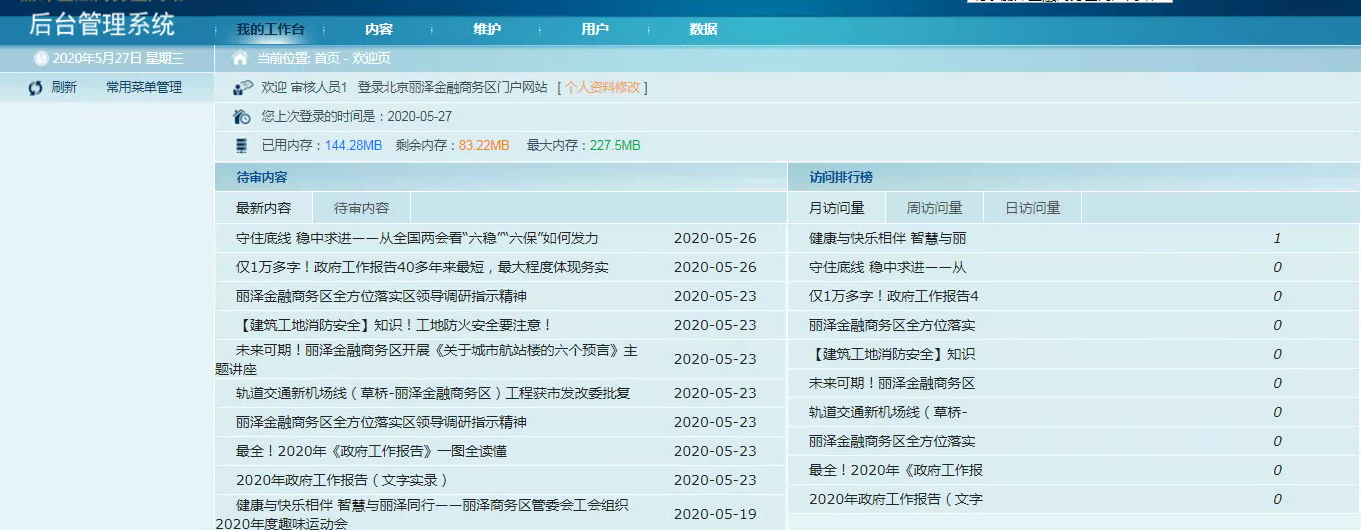Click the memory server icon
Image resolution: width=1361 pixels, height=530 pixels.
[x=241, y=146]
